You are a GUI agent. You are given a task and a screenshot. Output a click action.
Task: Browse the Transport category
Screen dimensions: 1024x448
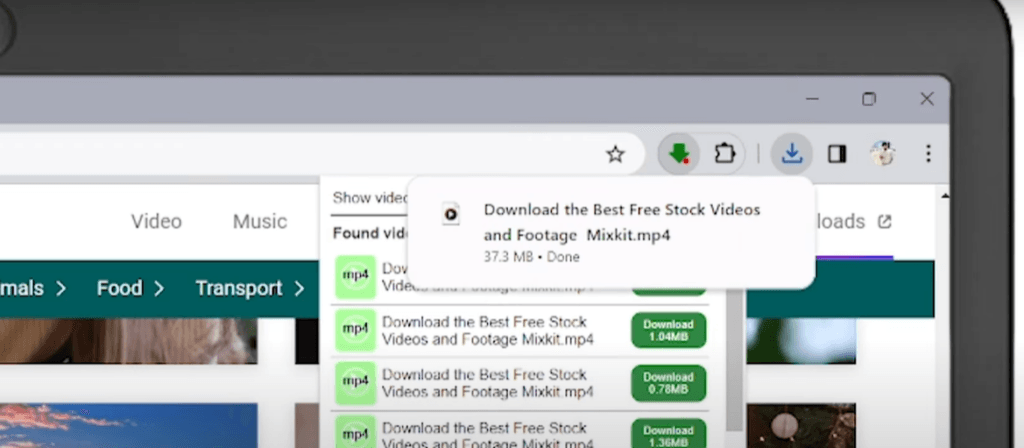pos(250,288)
